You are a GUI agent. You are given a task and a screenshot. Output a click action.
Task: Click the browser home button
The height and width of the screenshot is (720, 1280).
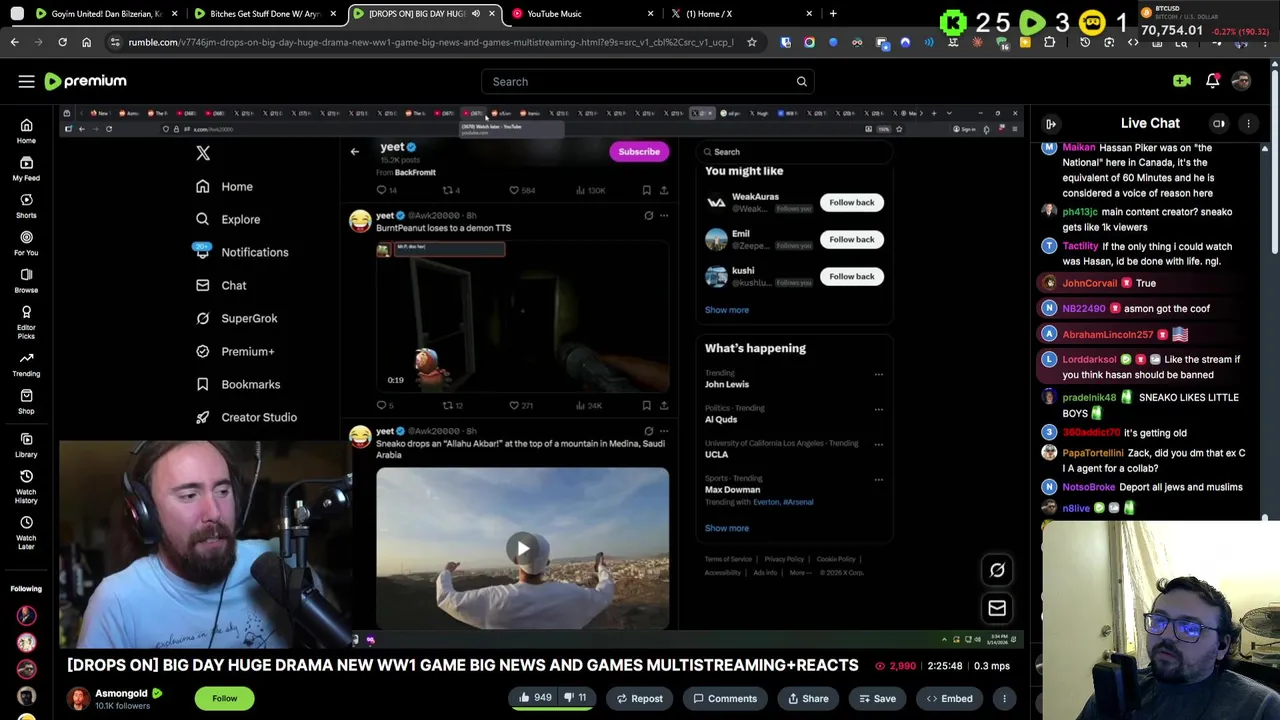tap(87, 42)
